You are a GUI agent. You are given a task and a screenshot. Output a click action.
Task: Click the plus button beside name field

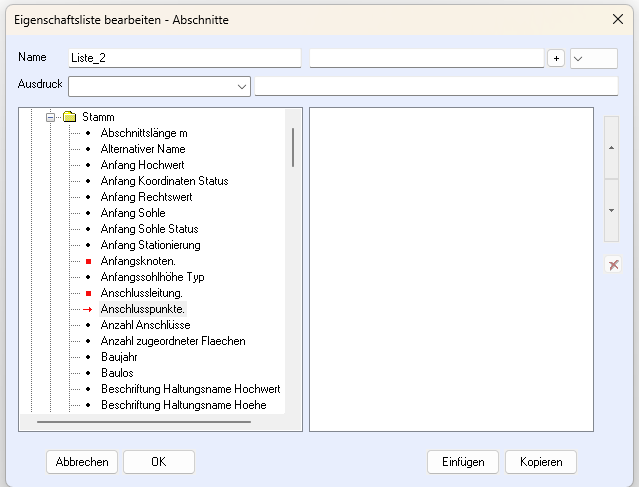(x=556, y=59)
